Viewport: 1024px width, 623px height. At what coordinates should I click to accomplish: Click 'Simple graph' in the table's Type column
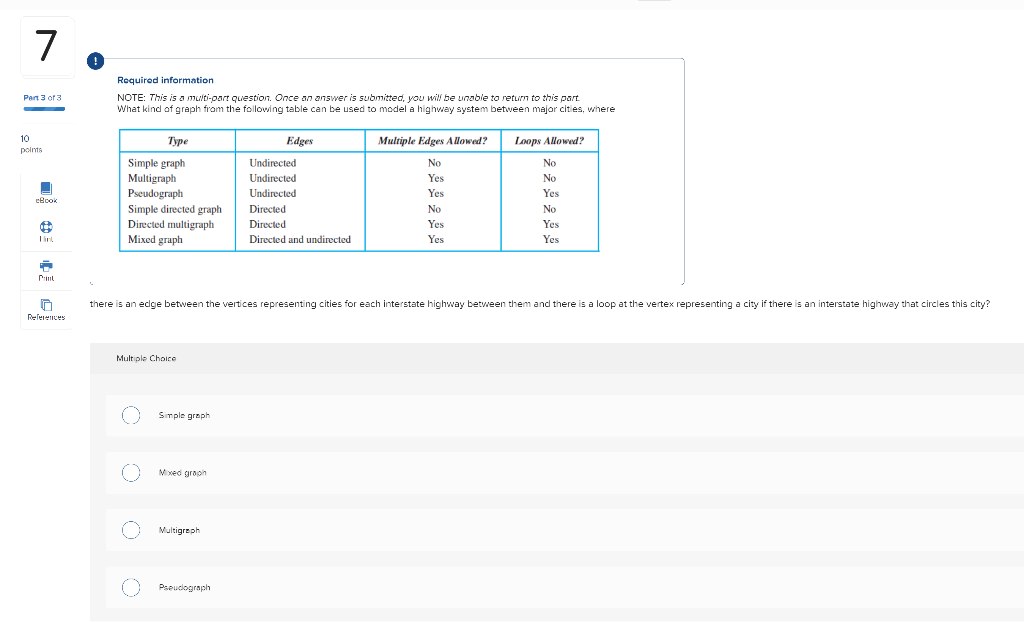pyautogui.click(x=157, y=163)
